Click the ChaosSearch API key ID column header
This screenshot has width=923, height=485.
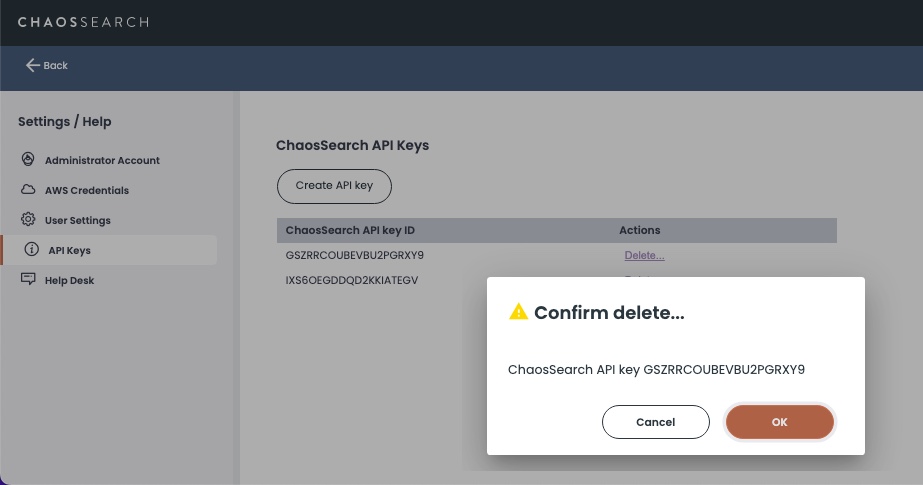pos(350,230)
